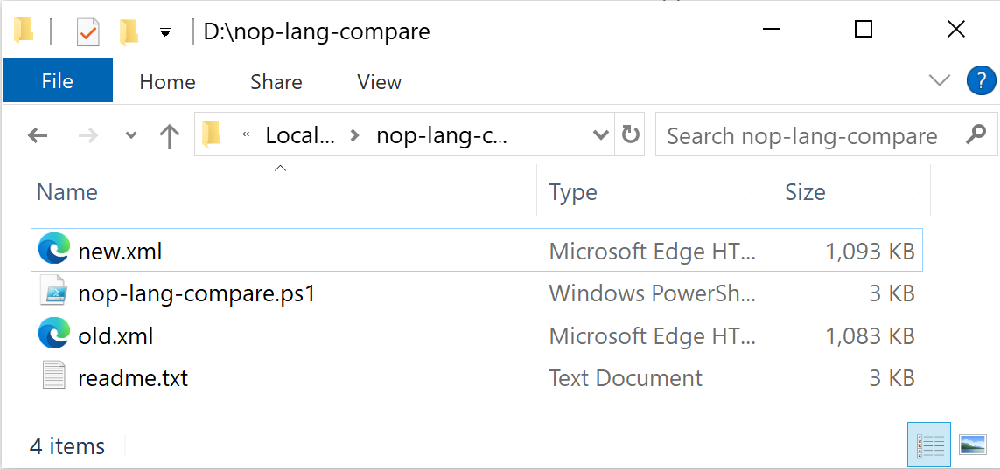Click the PowerShell script icon for nop-lang-compare.ps1
Viewport: 1000px width, 469px height.
[54, 293]
